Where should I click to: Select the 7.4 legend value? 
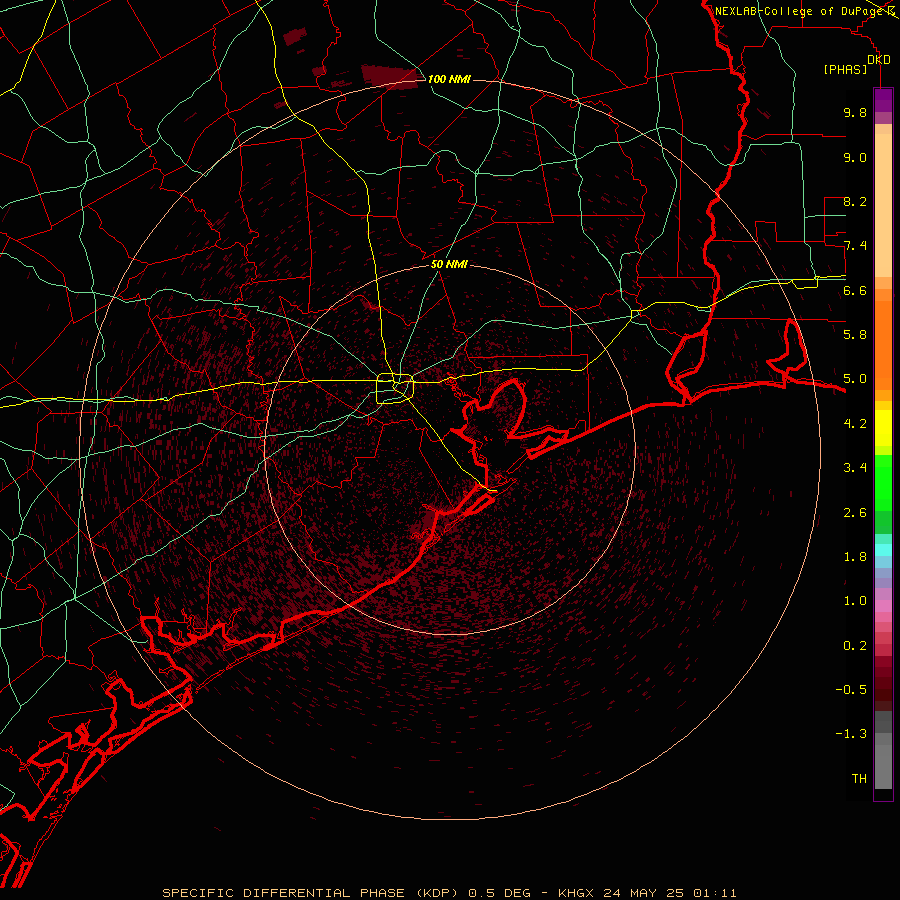coord(855,246)
